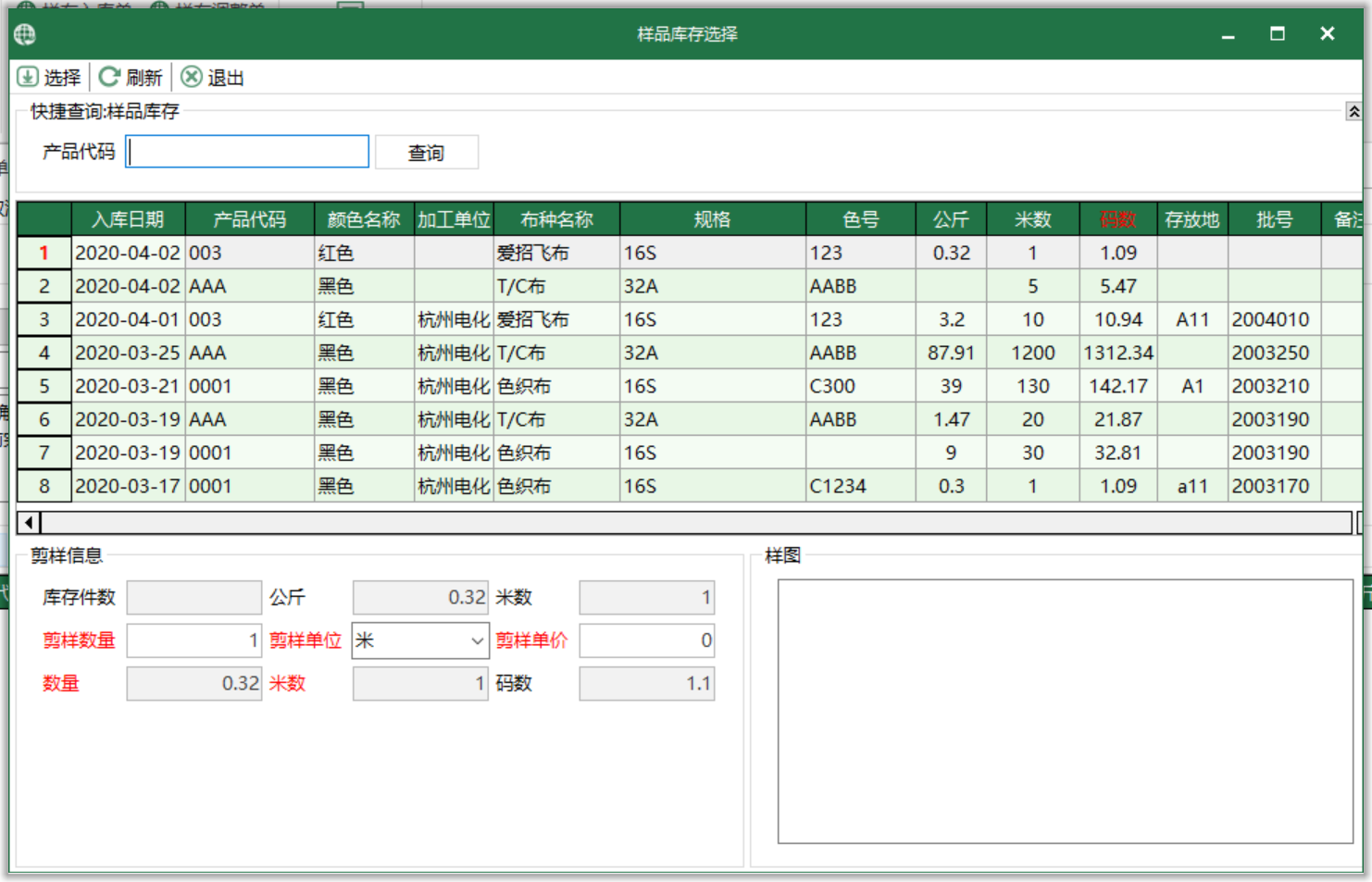Click date cell 2020-03-21
Screen dimensions: 1372x882
tap(129, 386)
